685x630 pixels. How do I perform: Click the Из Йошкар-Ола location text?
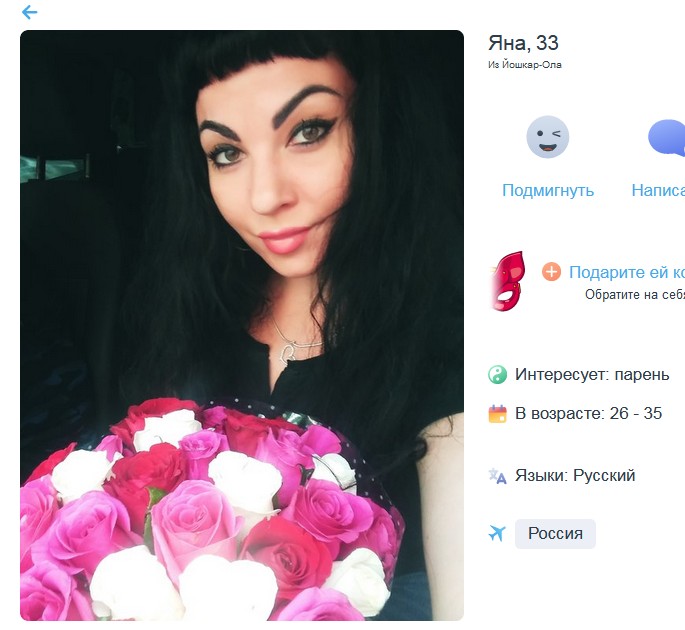(525, 65)
